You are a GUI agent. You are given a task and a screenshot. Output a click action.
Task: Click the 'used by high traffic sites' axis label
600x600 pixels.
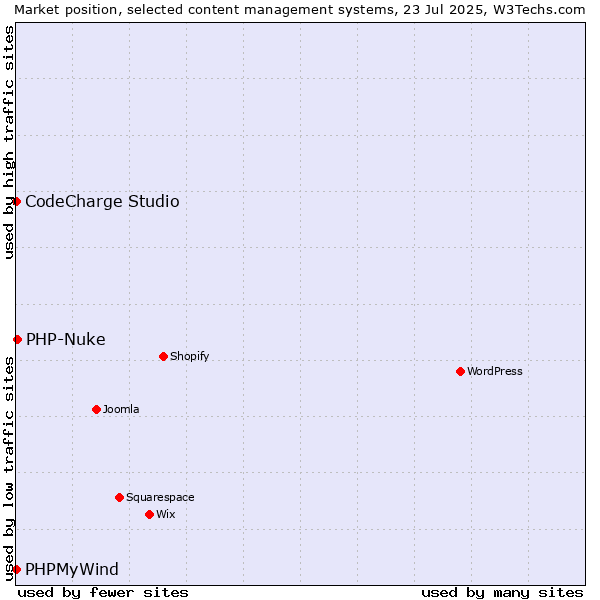[8, 142]
